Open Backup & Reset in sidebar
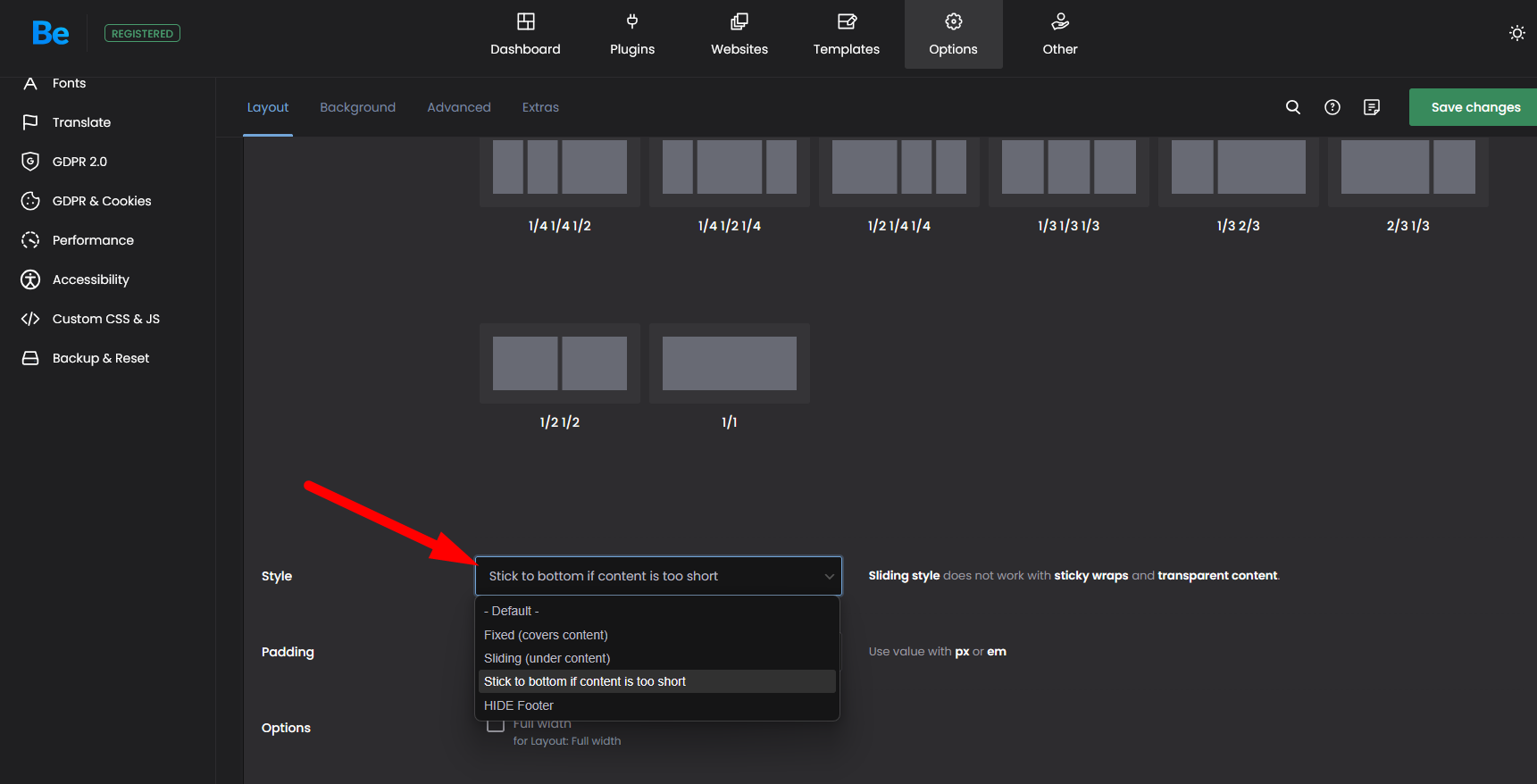Screen dimensions: 1537x784 click(100, 358)
